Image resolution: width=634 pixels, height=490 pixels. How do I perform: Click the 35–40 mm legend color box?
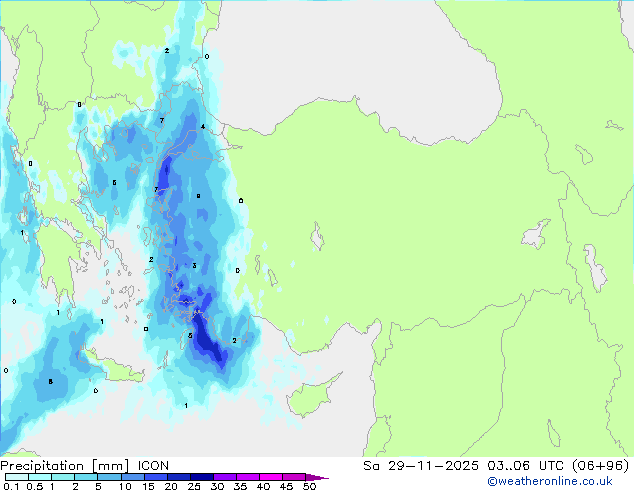[248, 477]
